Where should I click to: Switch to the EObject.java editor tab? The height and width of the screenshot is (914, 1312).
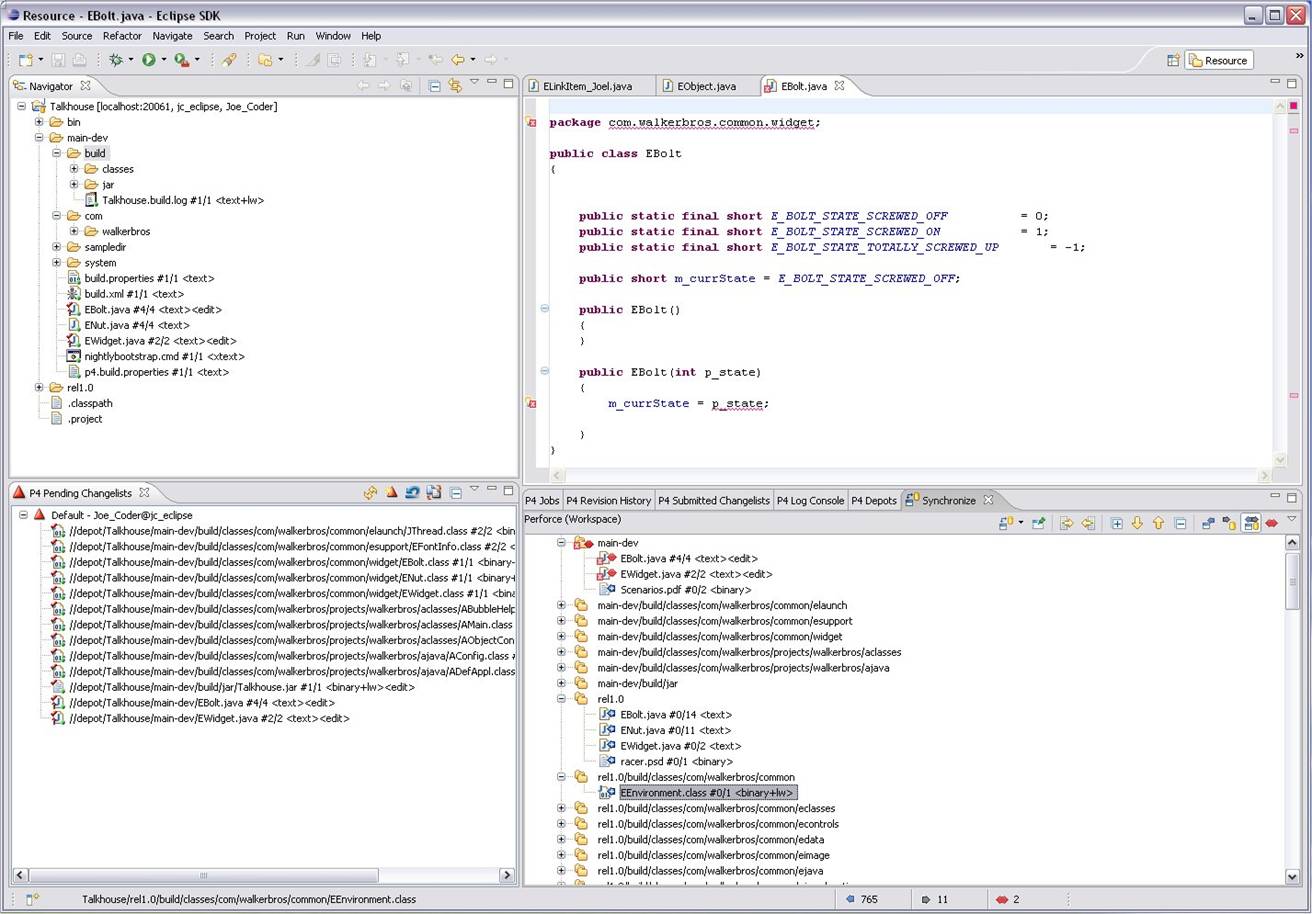pyautogui.click(x=706, y=86)
